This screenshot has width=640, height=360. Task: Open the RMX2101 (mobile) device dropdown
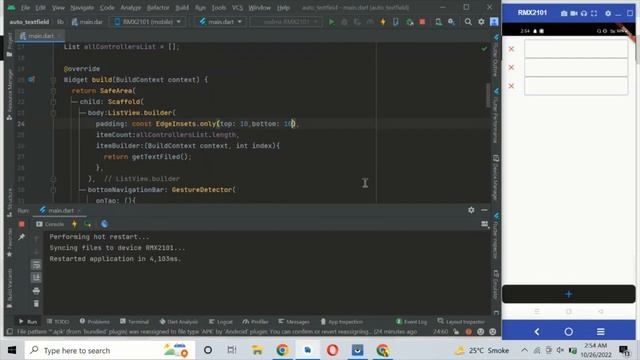tap(147, 22)
